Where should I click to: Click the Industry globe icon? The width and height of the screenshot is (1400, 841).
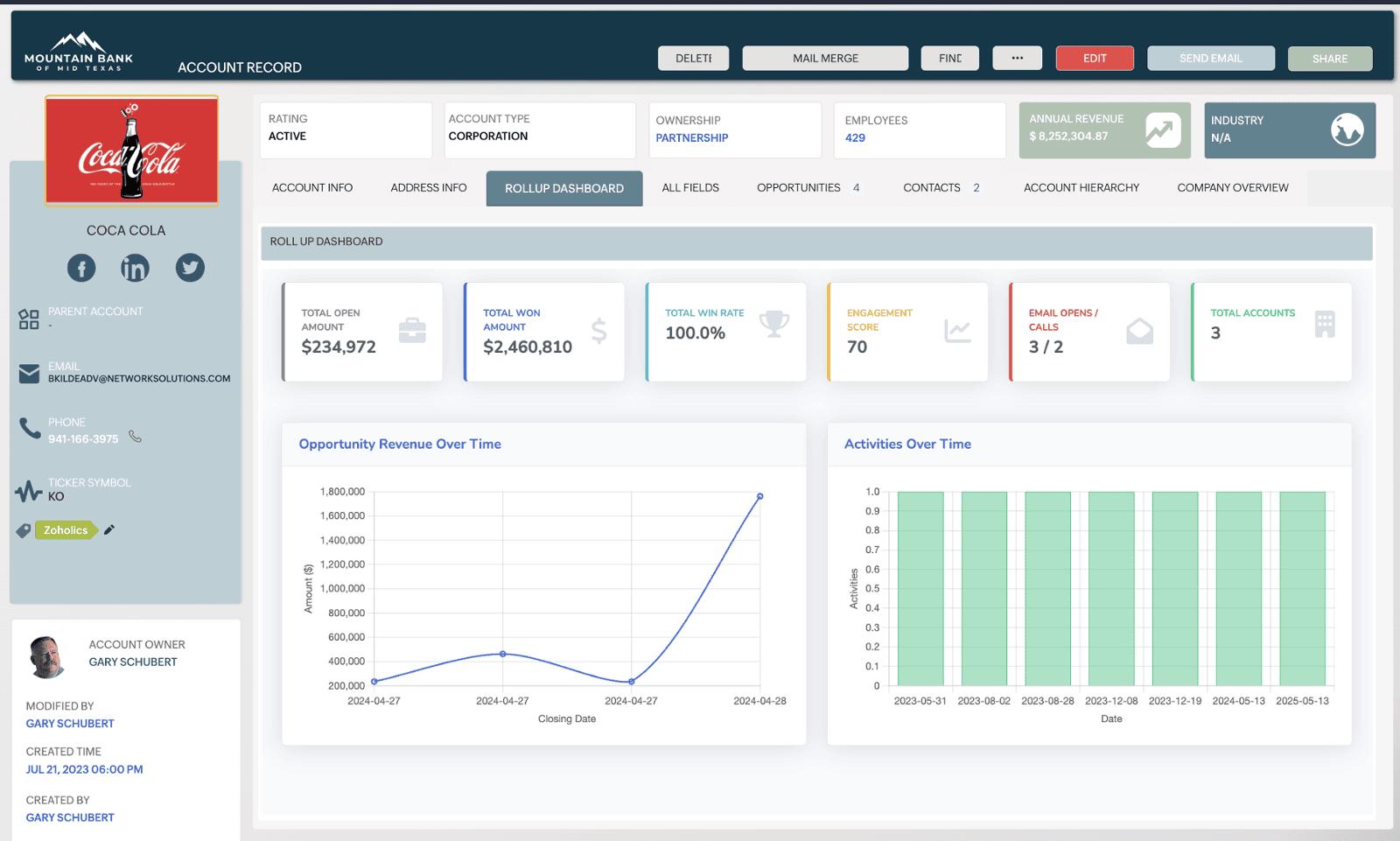(x=1347, y=130)
